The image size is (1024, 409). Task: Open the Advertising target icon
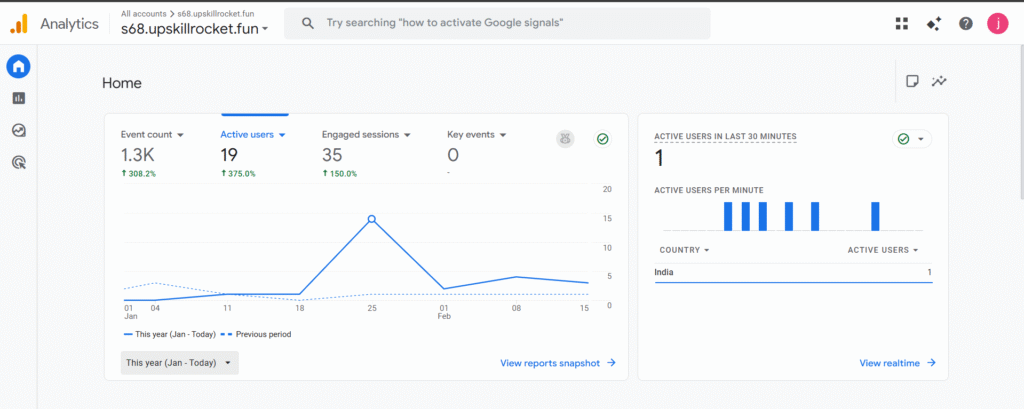(18, 161)
